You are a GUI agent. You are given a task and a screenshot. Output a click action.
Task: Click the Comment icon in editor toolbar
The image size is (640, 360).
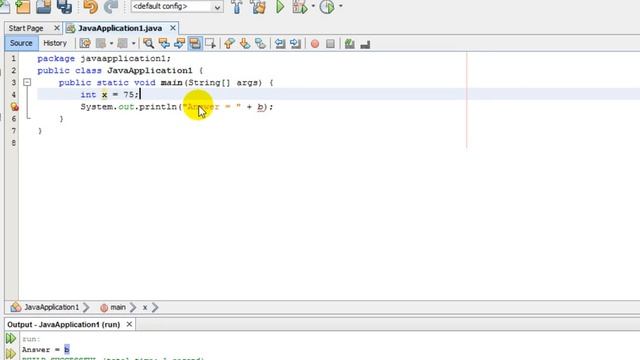(349, 44)
